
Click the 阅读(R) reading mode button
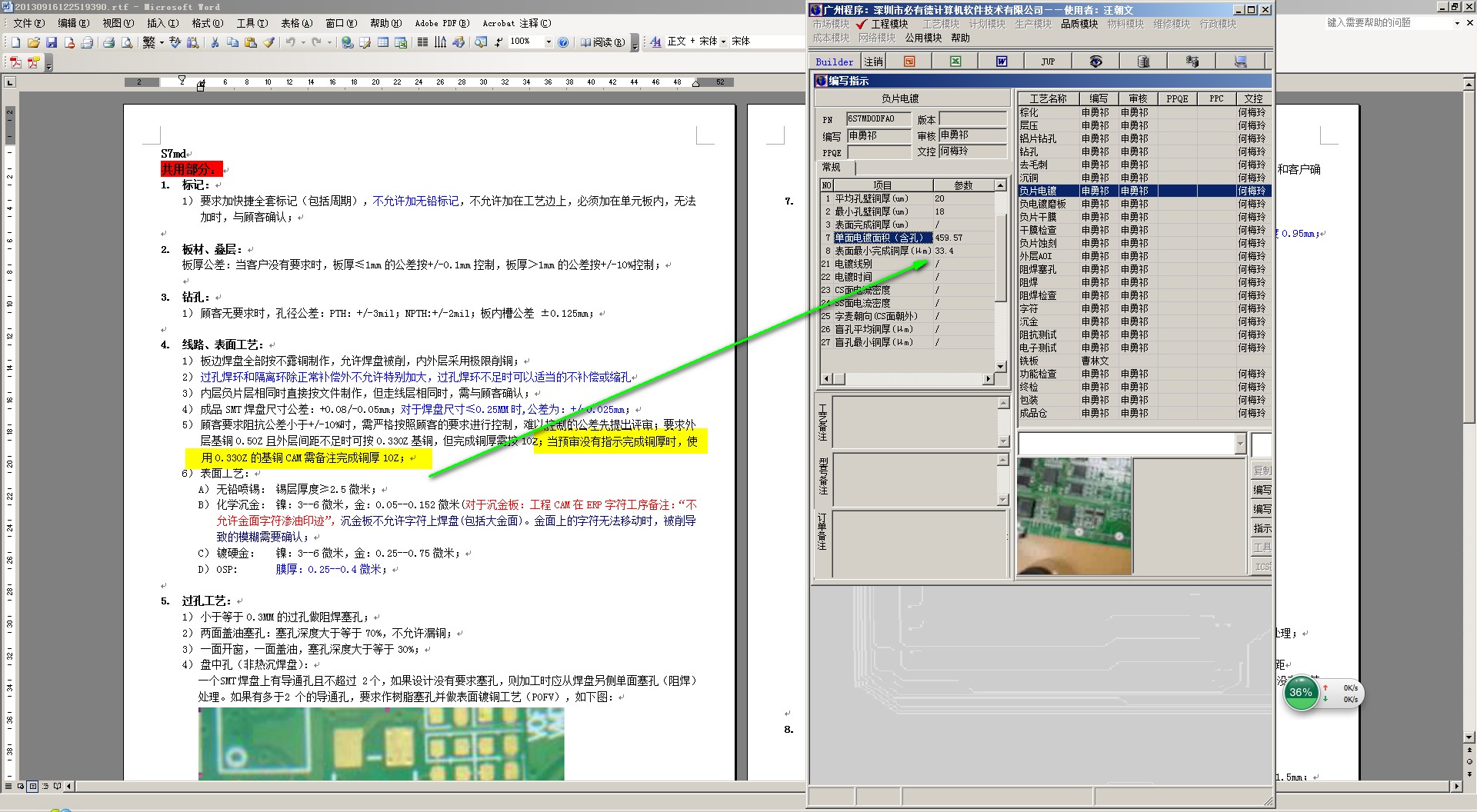[602, 42]
